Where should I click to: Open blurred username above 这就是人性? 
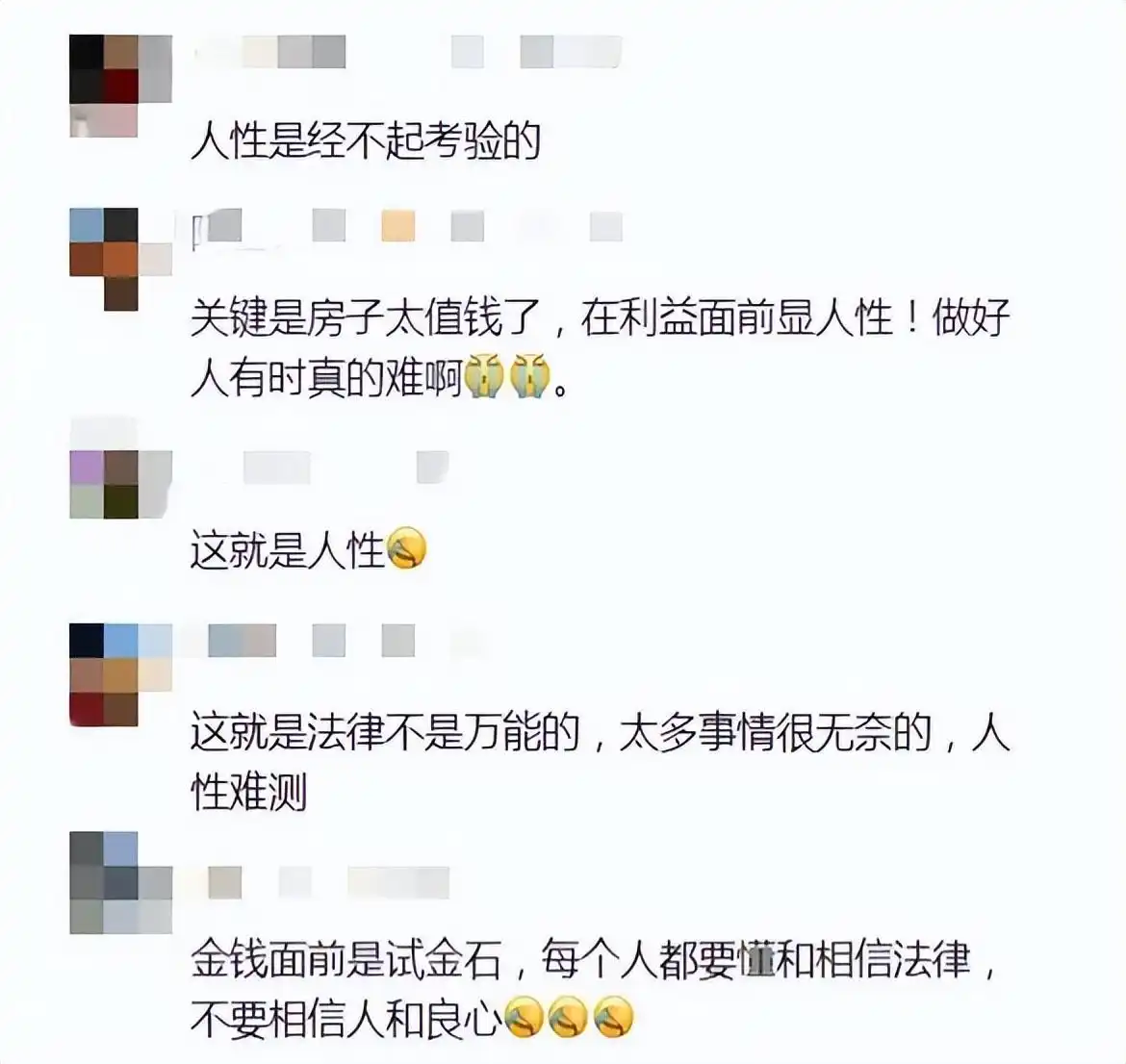(x=346, y=468)
